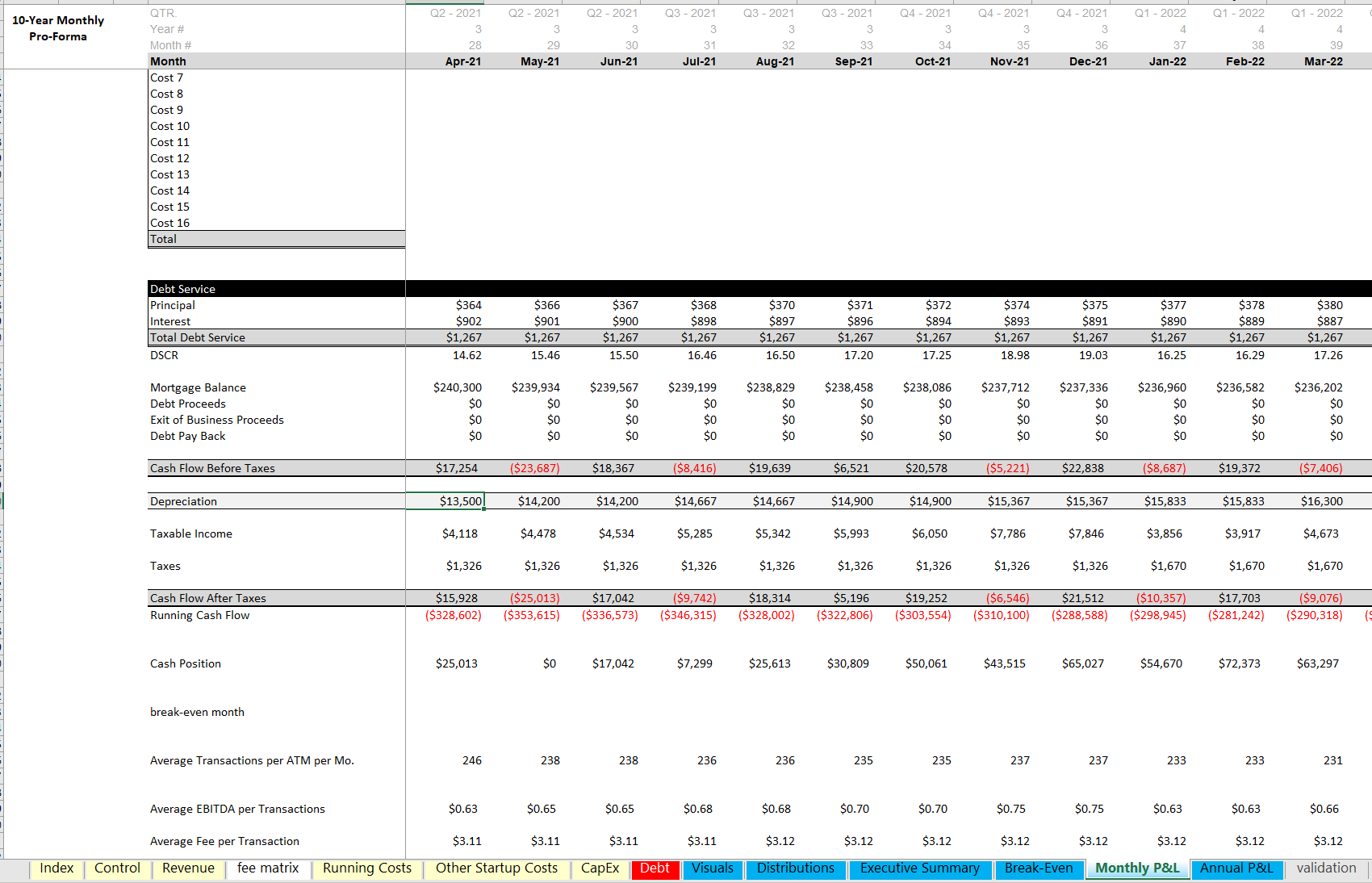Image resolution: width=1372 pixels, height=883 pixels.
Task: Select Dec-21 DSCR value 19.03
Action: tap(1093, 355)
